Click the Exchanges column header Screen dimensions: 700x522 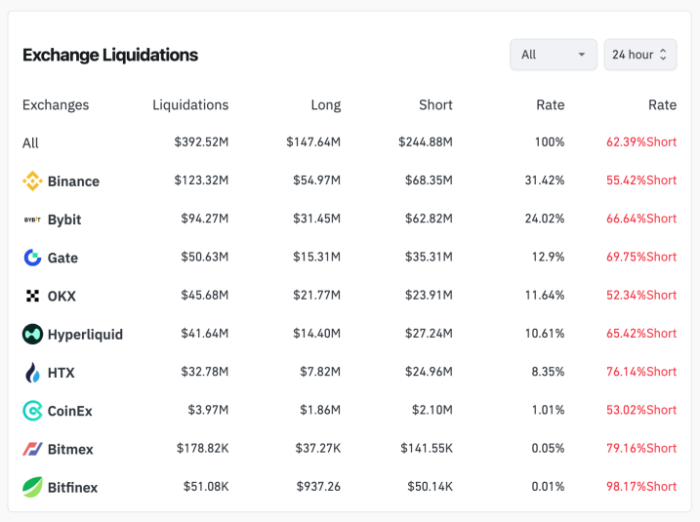[x=55, y=105]
